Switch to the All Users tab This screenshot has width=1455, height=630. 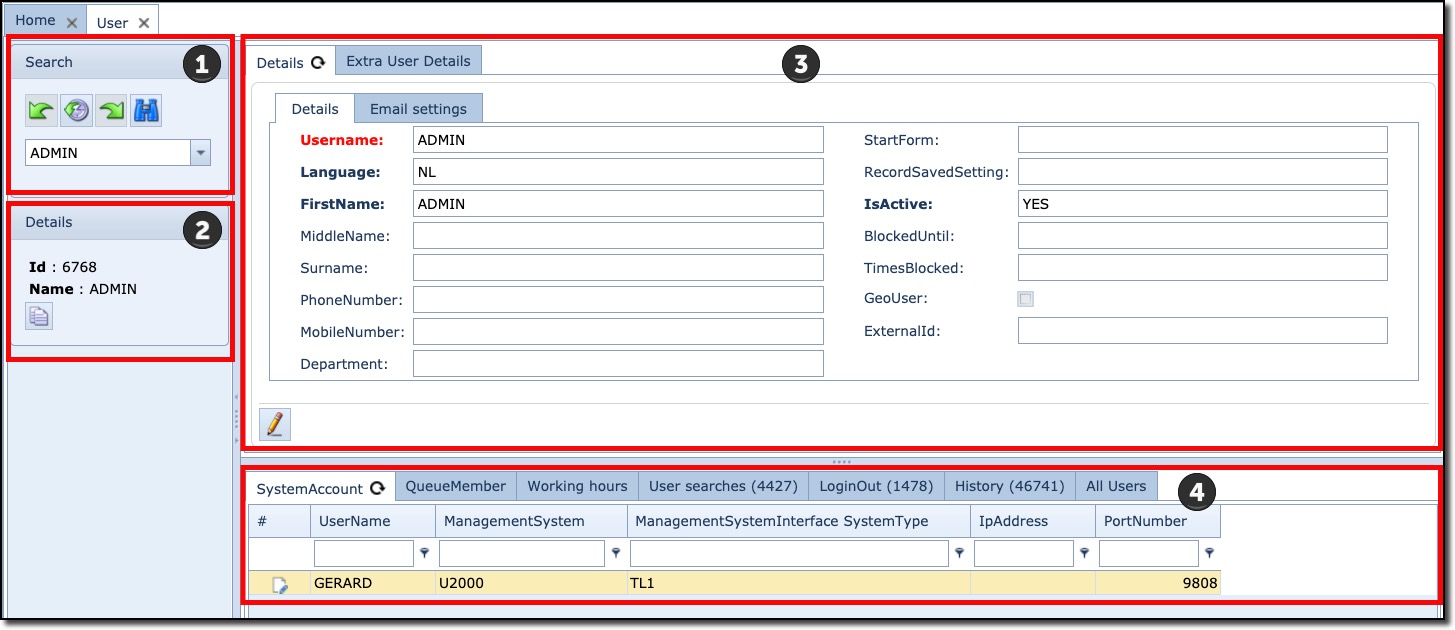coord(1115,486)
